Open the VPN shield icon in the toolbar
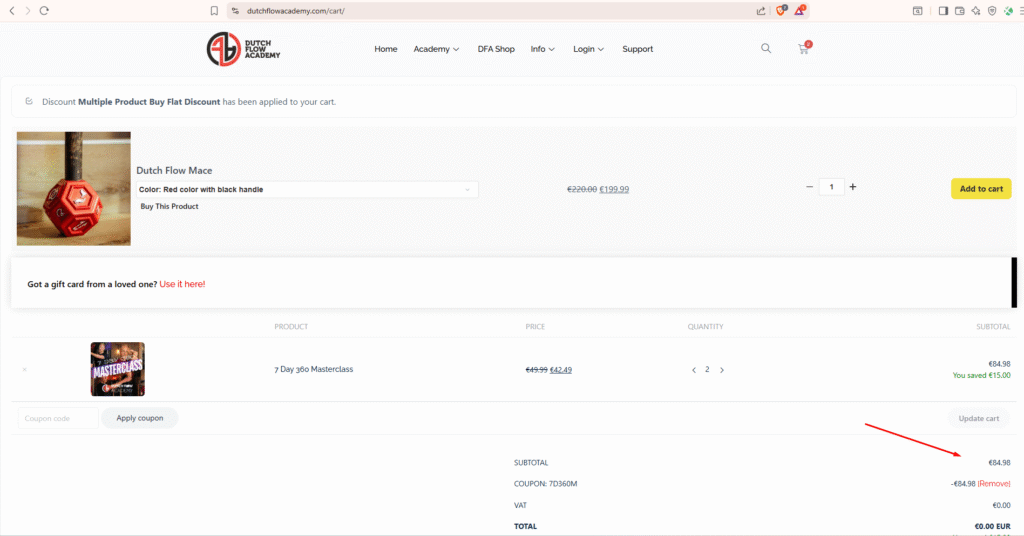 (992, 10)
